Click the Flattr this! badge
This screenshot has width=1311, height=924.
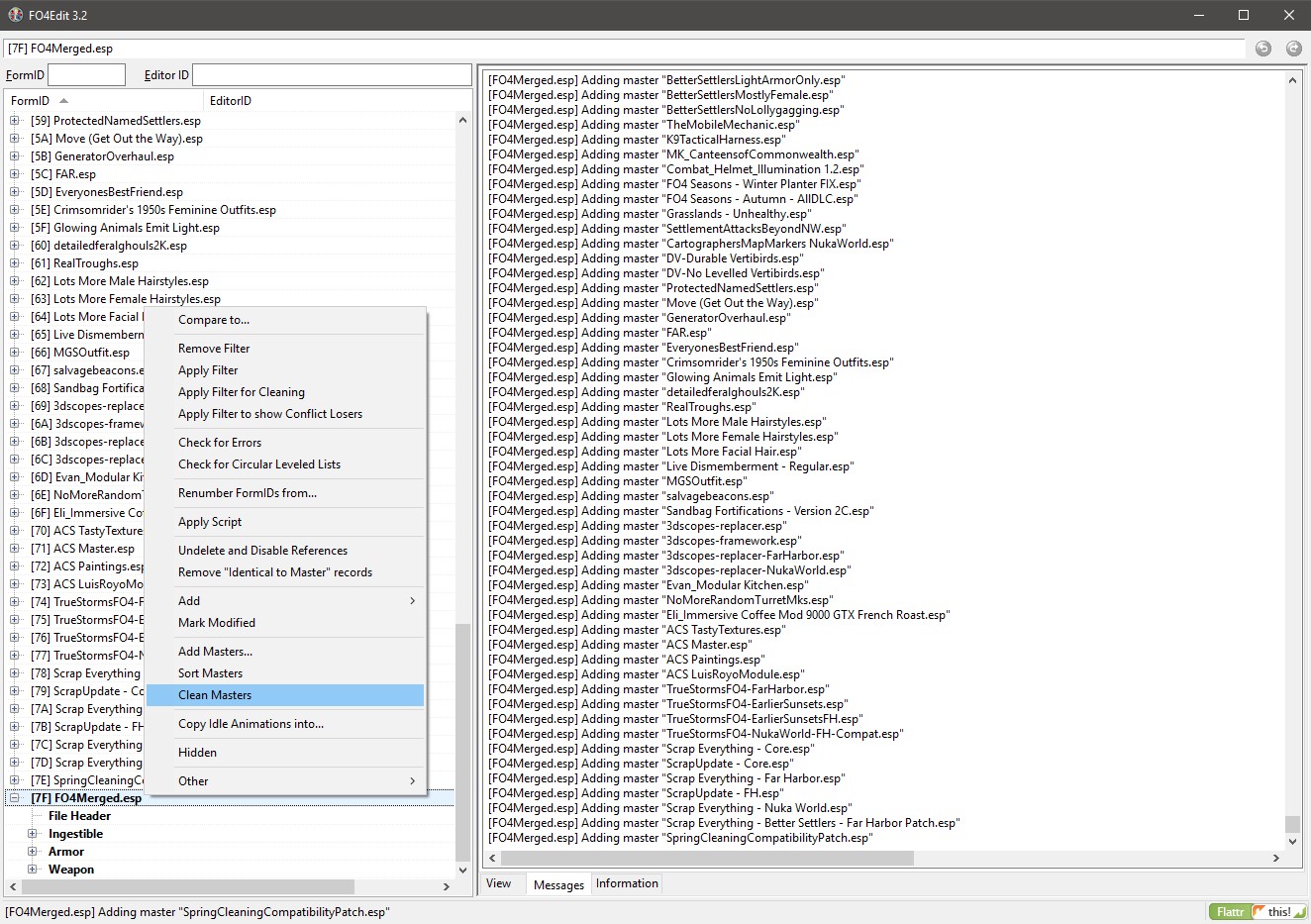click(x=1258, y=912)
